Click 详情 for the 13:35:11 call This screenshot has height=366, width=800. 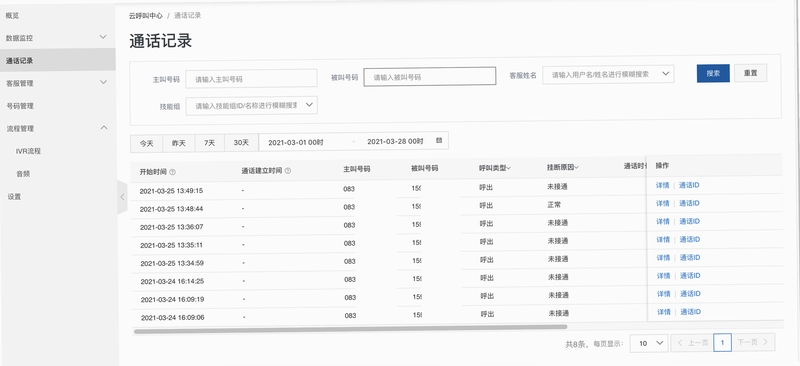click(x=663, y=239)
